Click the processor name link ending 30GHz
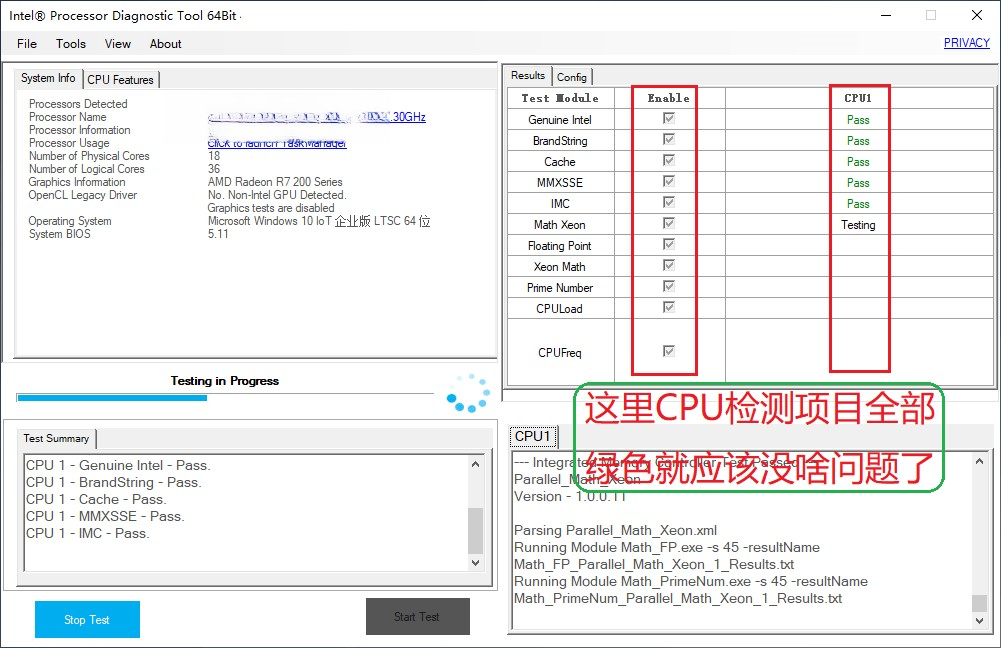1001x648 pixels. coord(317,117)
